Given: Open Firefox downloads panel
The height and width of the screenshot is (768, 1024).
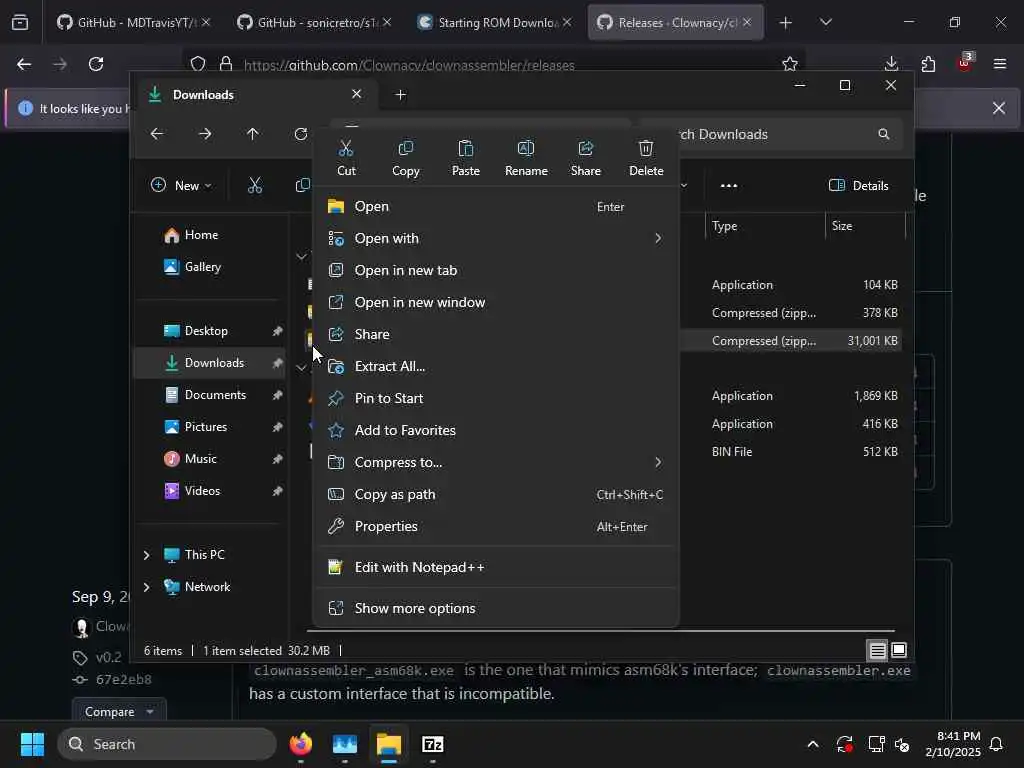Looking at the screenshot, I should click(x=891, y=64).
